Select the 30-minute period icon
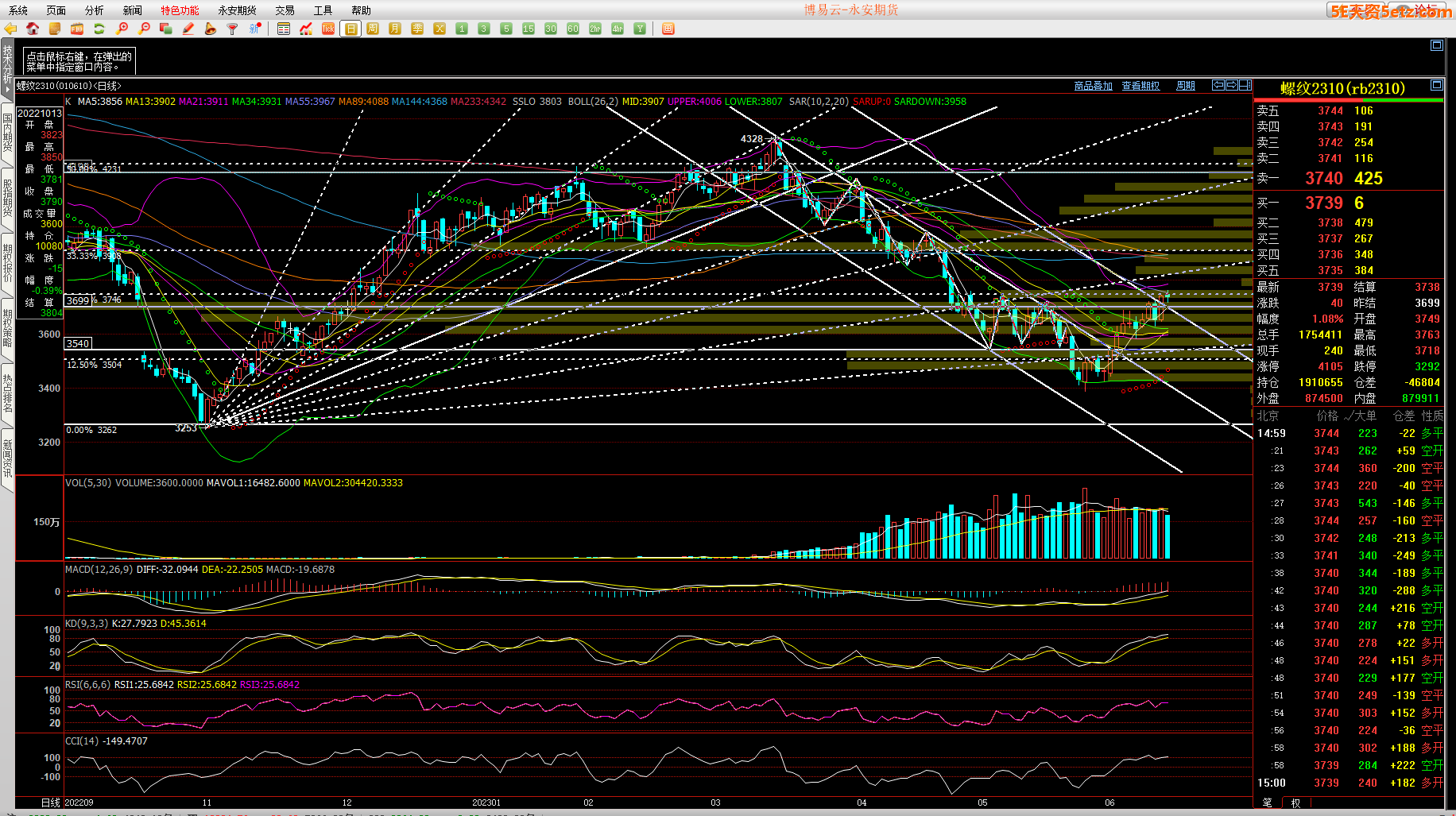1456x816 pixels. pos(551,29)
